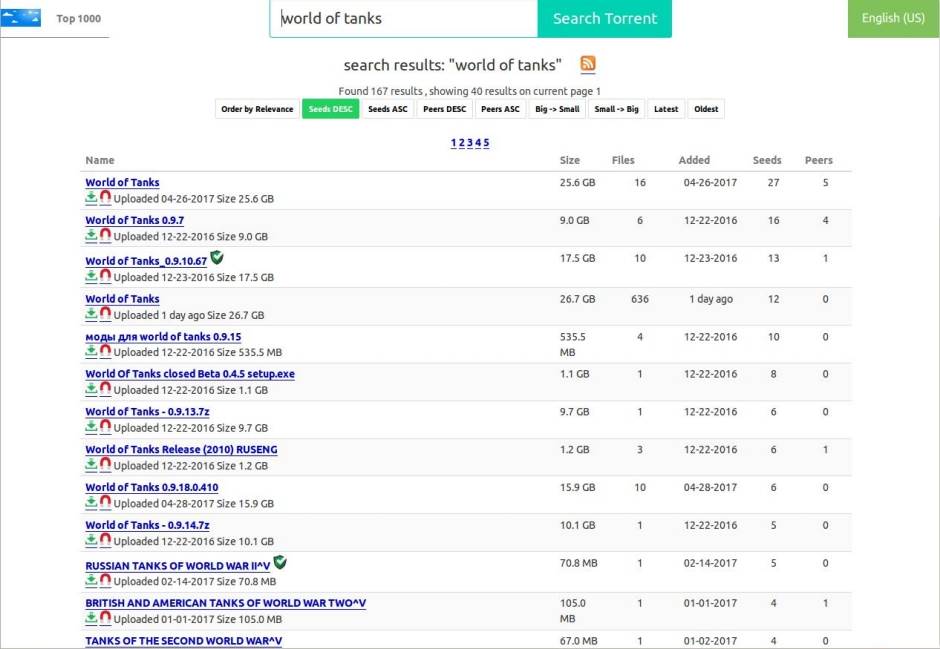Image resolution: width=940 pixels, height=649 pixels.
Task: Choose Order by Relevance
Action: click(x=256, y=108)
